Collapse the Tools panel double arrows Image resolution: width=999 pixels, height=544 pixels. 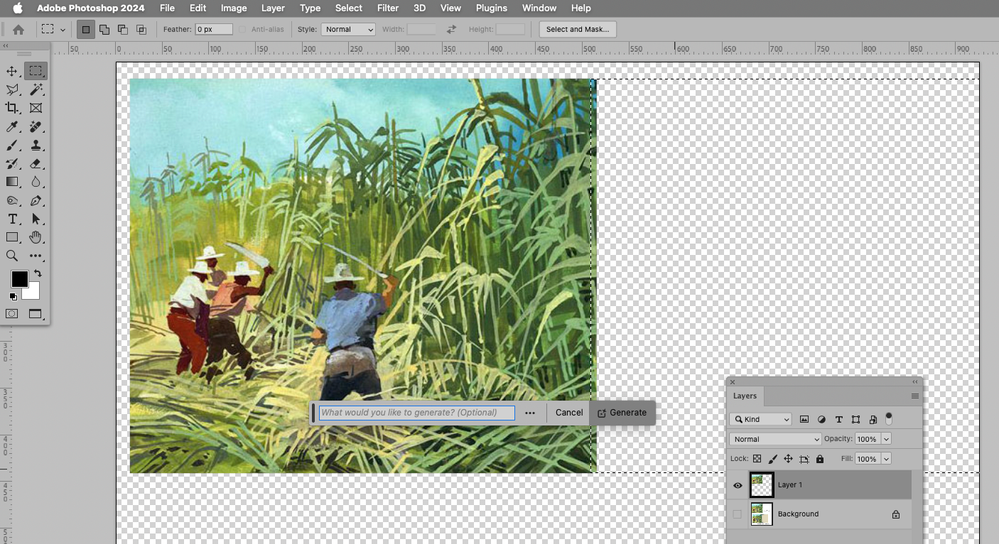pyautogui.click(x=6, y=46)
